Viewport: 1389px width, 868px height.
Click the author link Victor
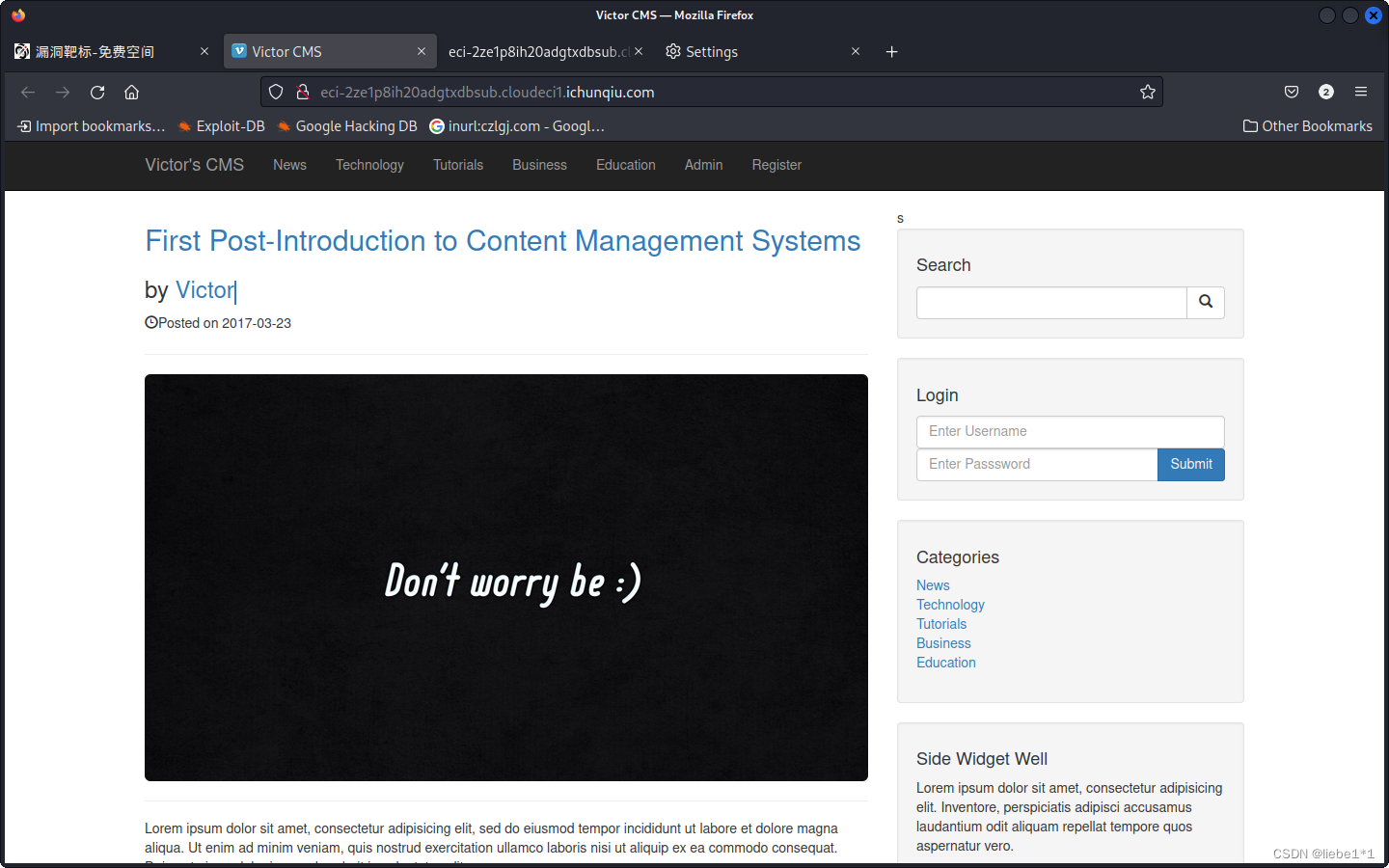point(204,290)
